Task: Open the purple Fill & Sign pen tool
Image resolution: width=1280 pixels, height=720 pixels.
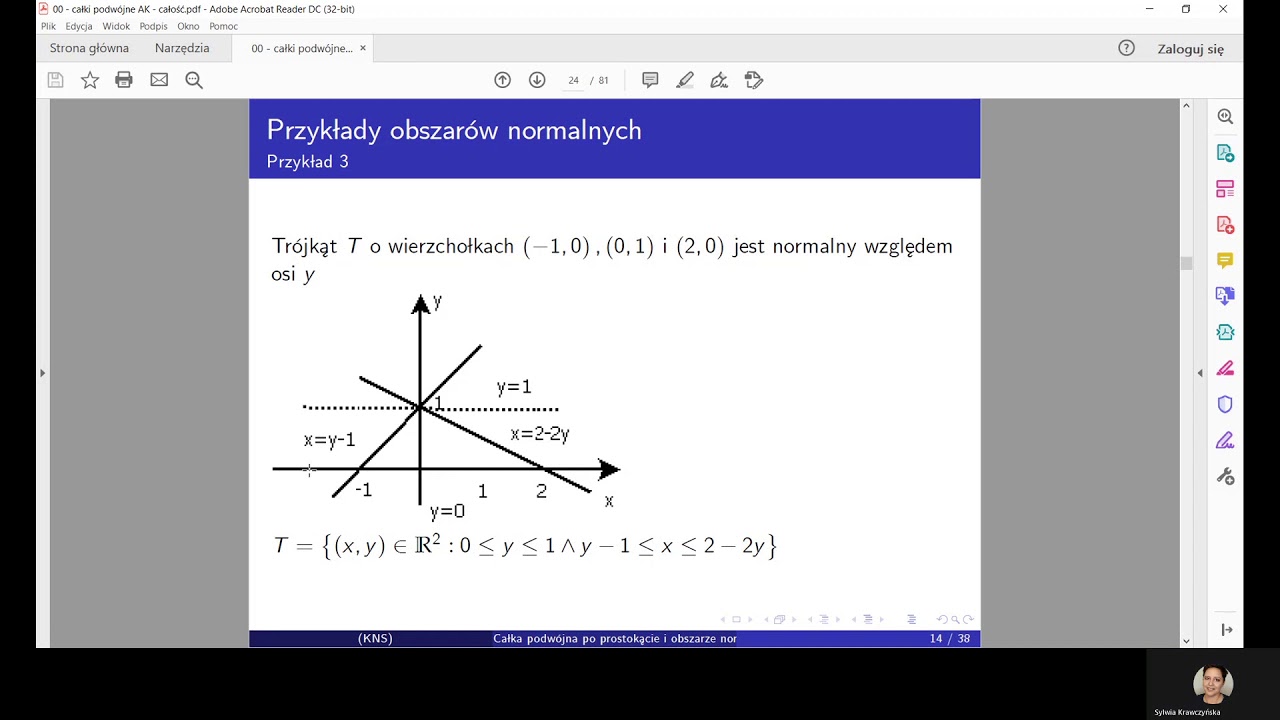Action: [1225, 440]
